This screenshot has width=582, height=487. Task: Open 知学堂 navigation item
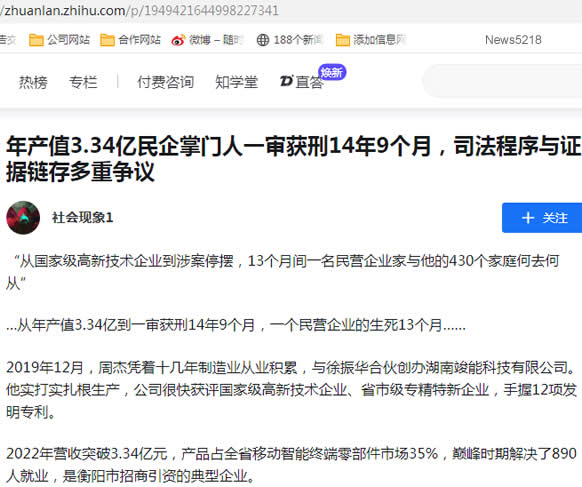tap(236, 82)
